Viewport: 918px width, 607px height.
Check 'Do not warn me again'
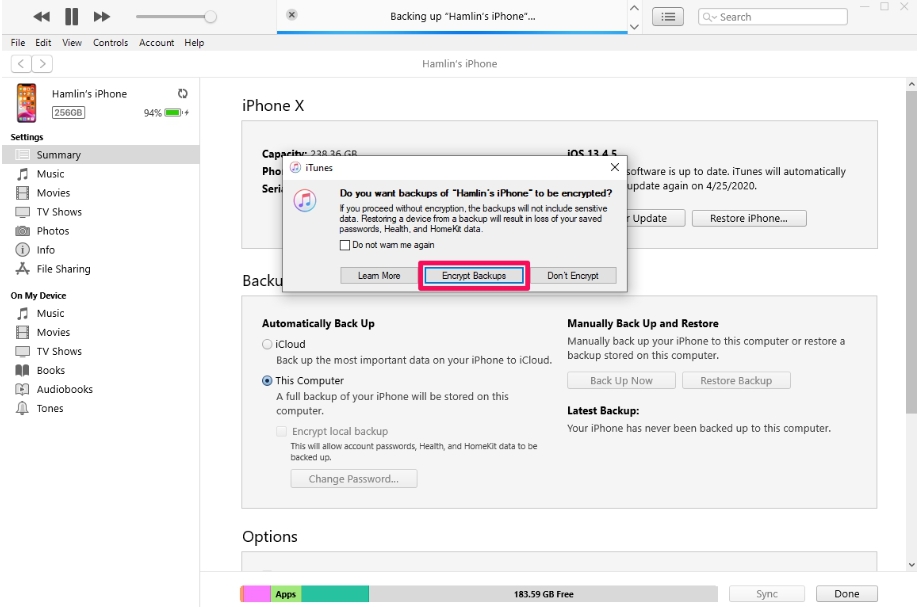point(345,245)
